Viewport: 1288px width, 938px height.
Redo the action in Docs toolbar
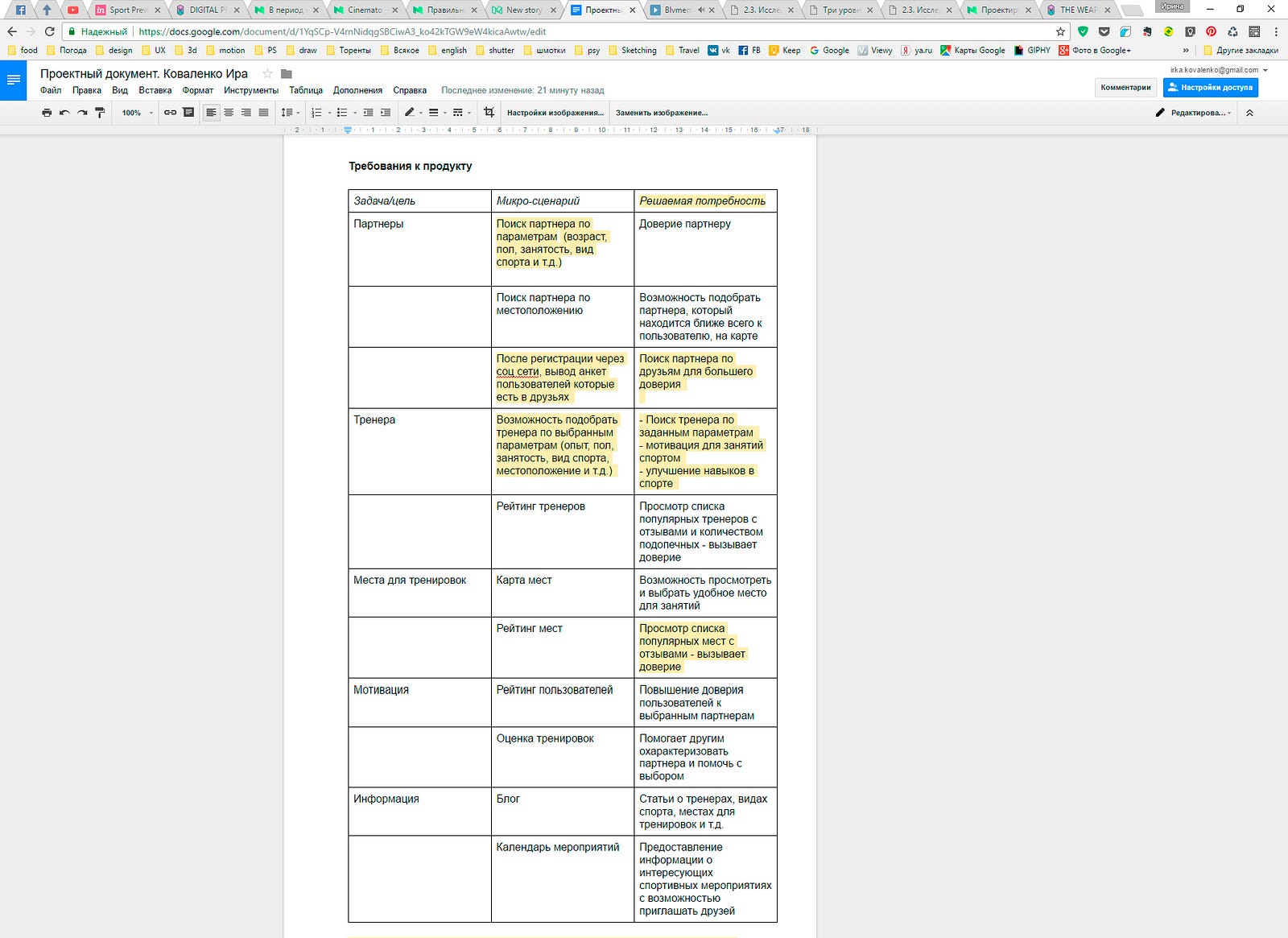[82, 113]
